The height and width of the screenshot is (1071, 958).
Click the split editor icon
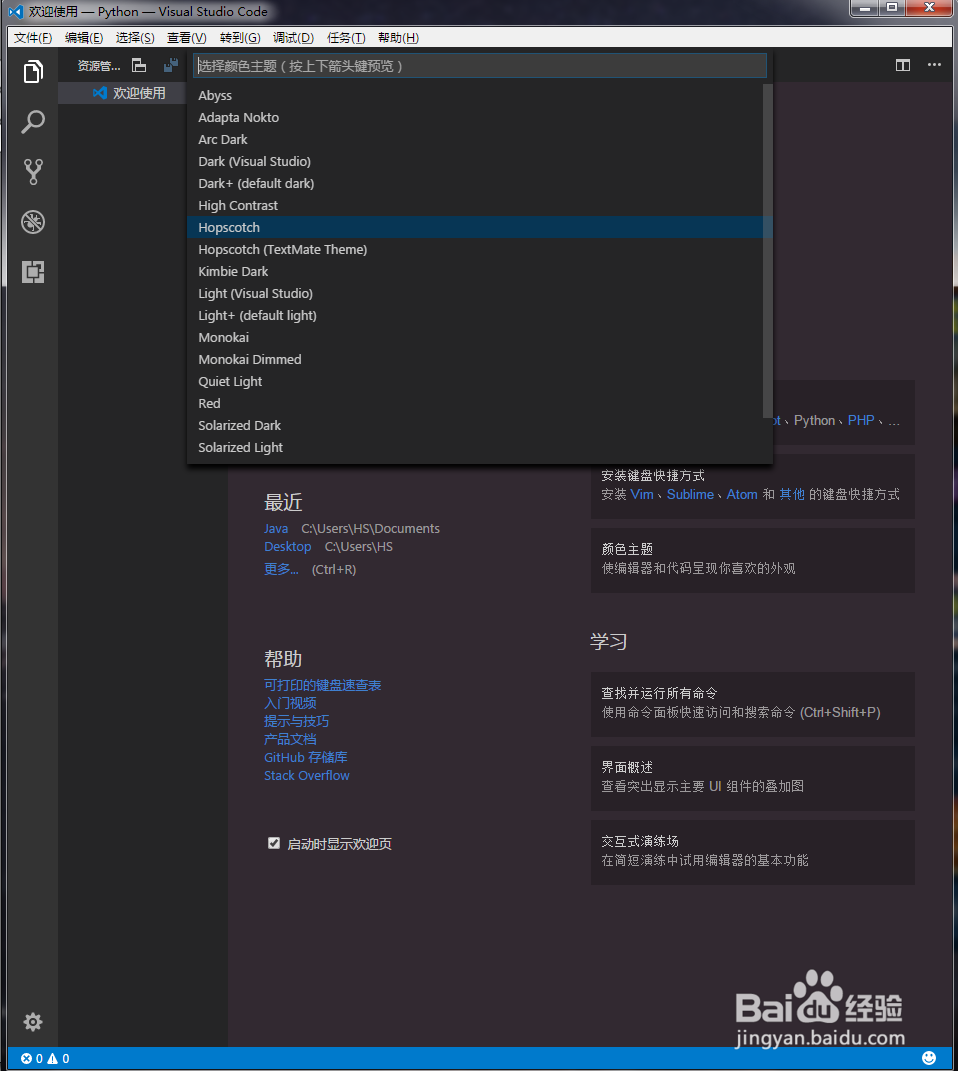(903, 66)
